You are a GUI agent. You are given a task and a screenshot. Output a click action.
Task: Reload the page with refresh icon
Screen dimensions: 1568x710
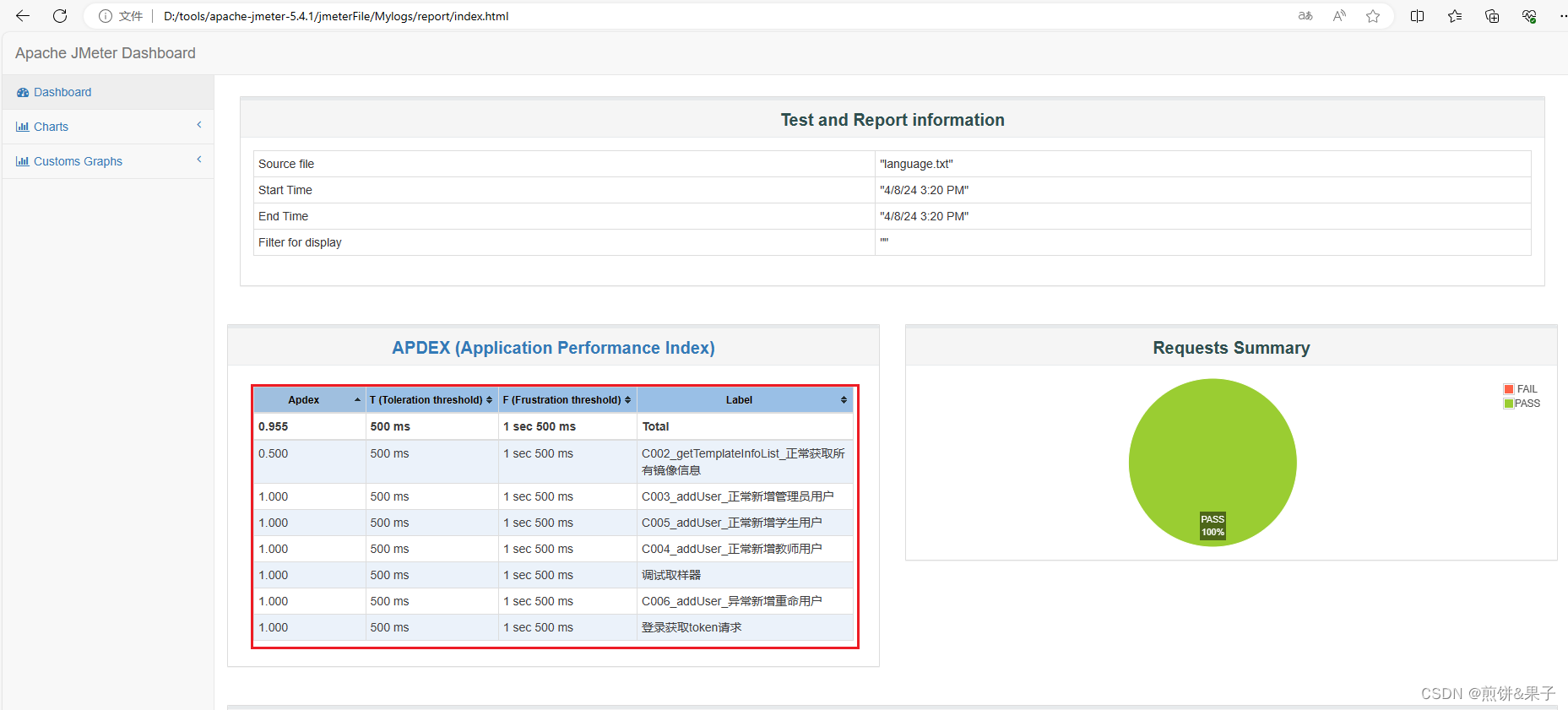click(60, 16)
